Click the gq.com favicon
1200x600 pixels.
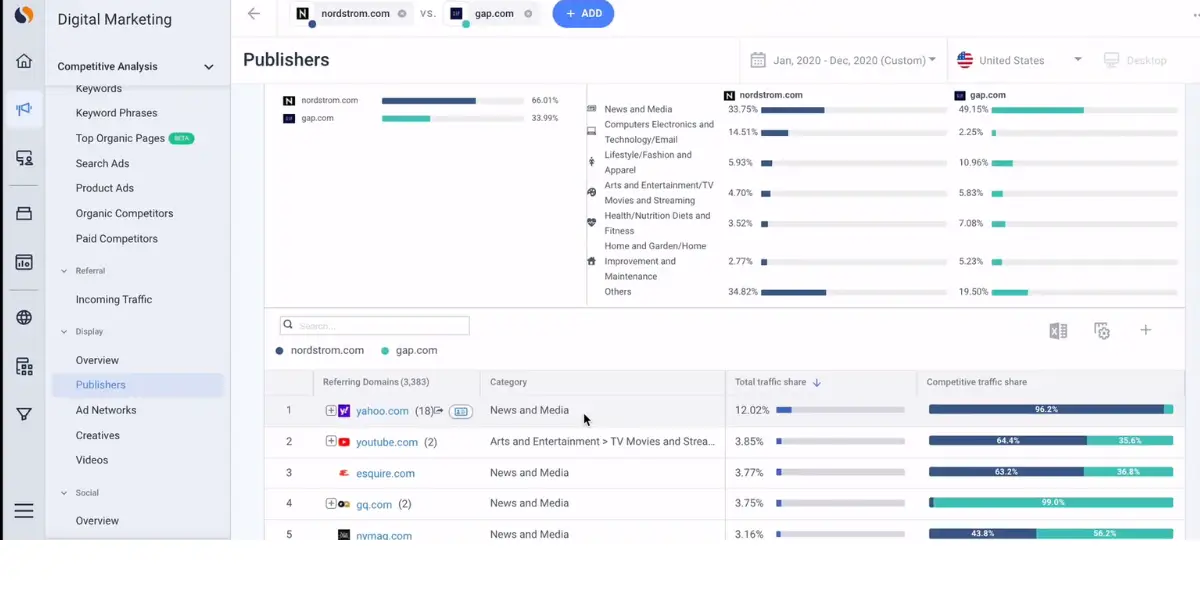(344, 504)
